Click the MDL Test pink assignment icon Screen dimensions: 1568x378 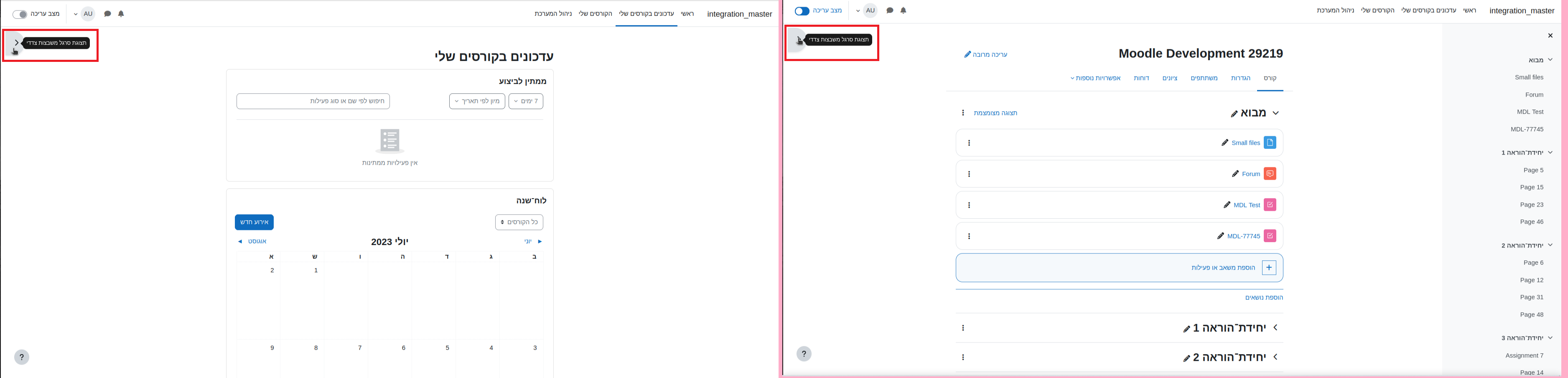1270,205
